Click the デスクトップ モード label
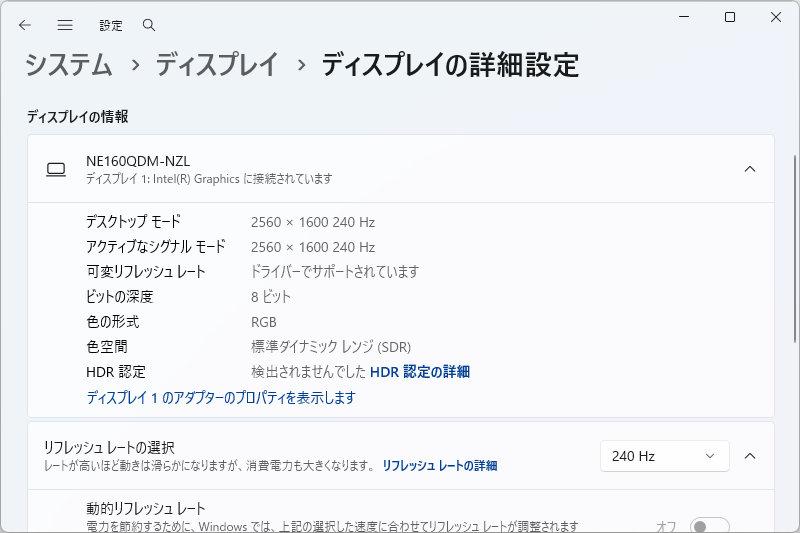Viewport: 800px width, 533px height. (134, 222)
